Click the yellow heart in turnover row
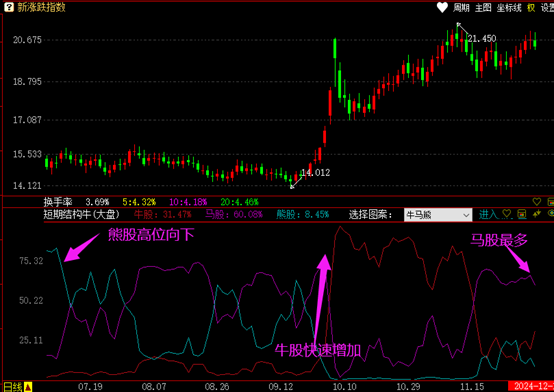The height and width of the screenshot is (392, 554). click(x=537, y=202)
